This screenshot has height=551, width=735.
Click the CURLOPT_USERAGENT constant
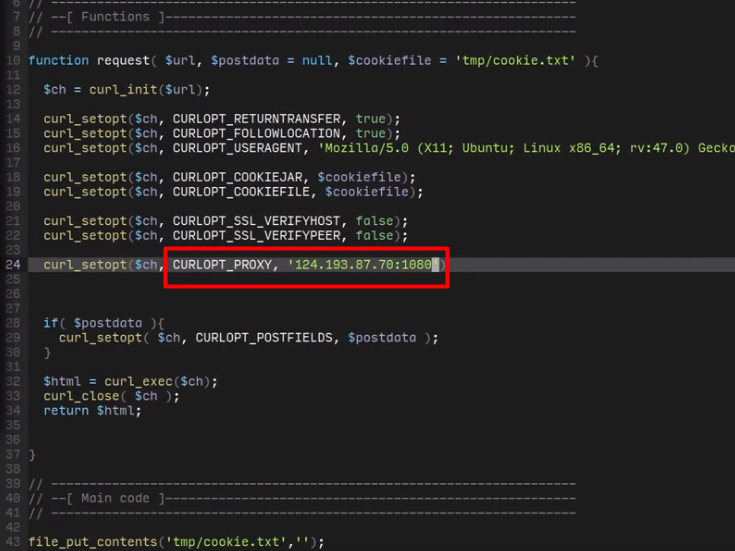click(x=237, y=148)
